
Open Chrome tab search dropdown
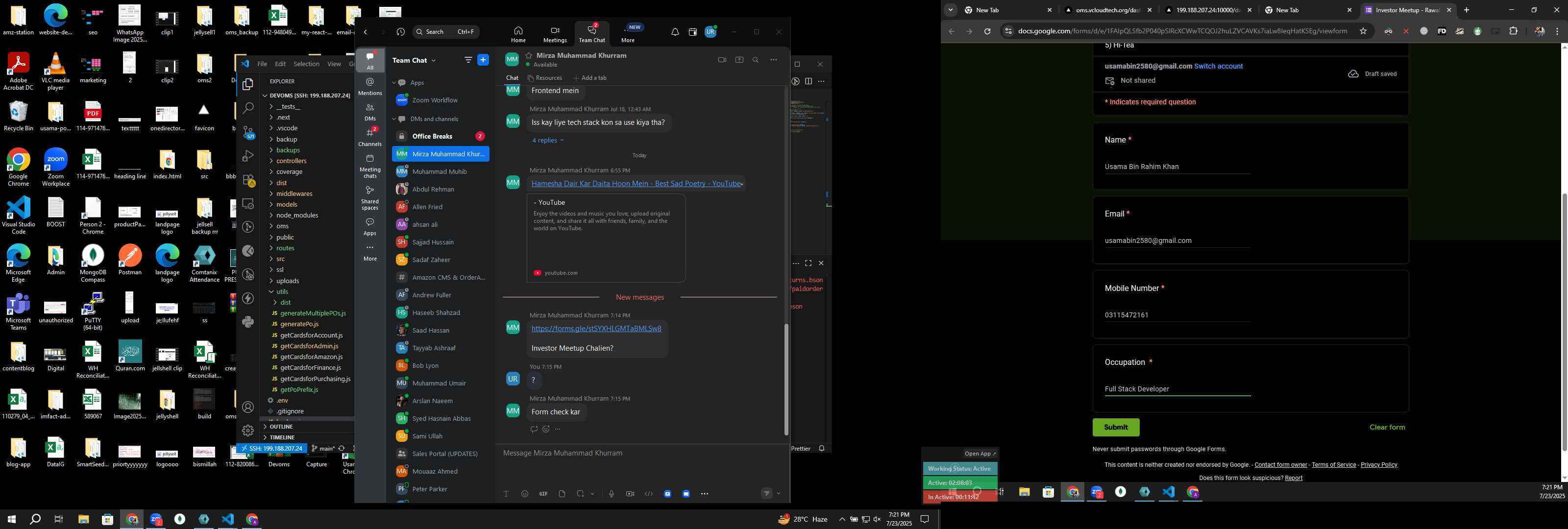click(950, 10)
